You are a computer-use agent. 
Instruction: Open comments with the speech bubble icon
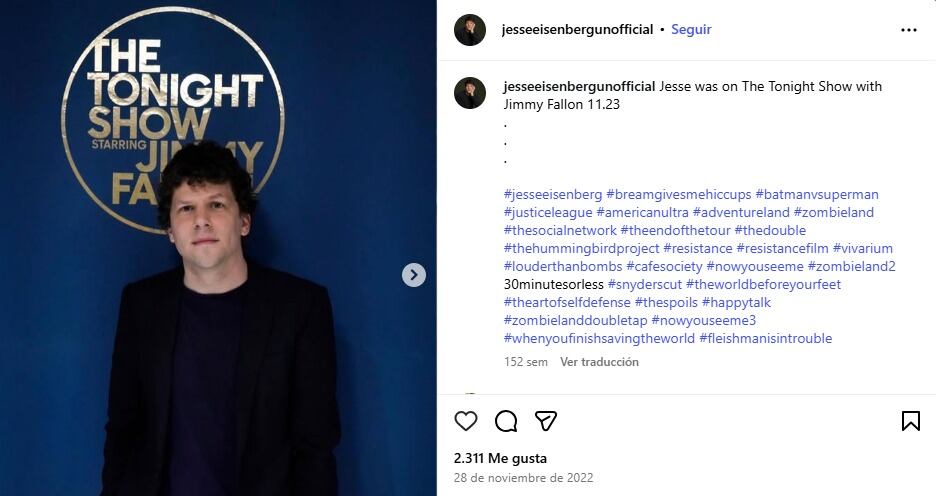coord(506,421)
